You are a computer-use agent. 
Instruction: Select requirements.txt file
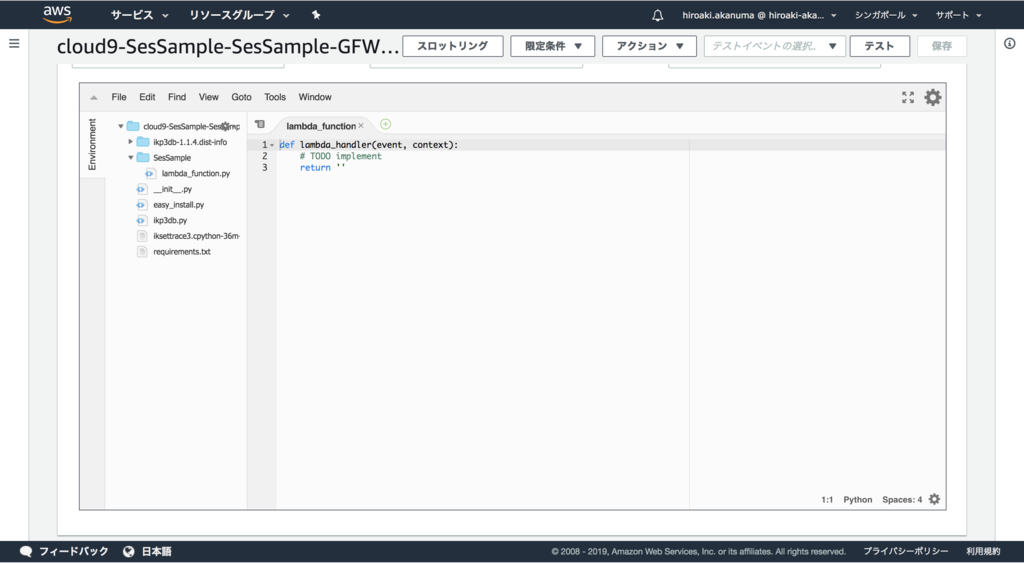[182, 251]
